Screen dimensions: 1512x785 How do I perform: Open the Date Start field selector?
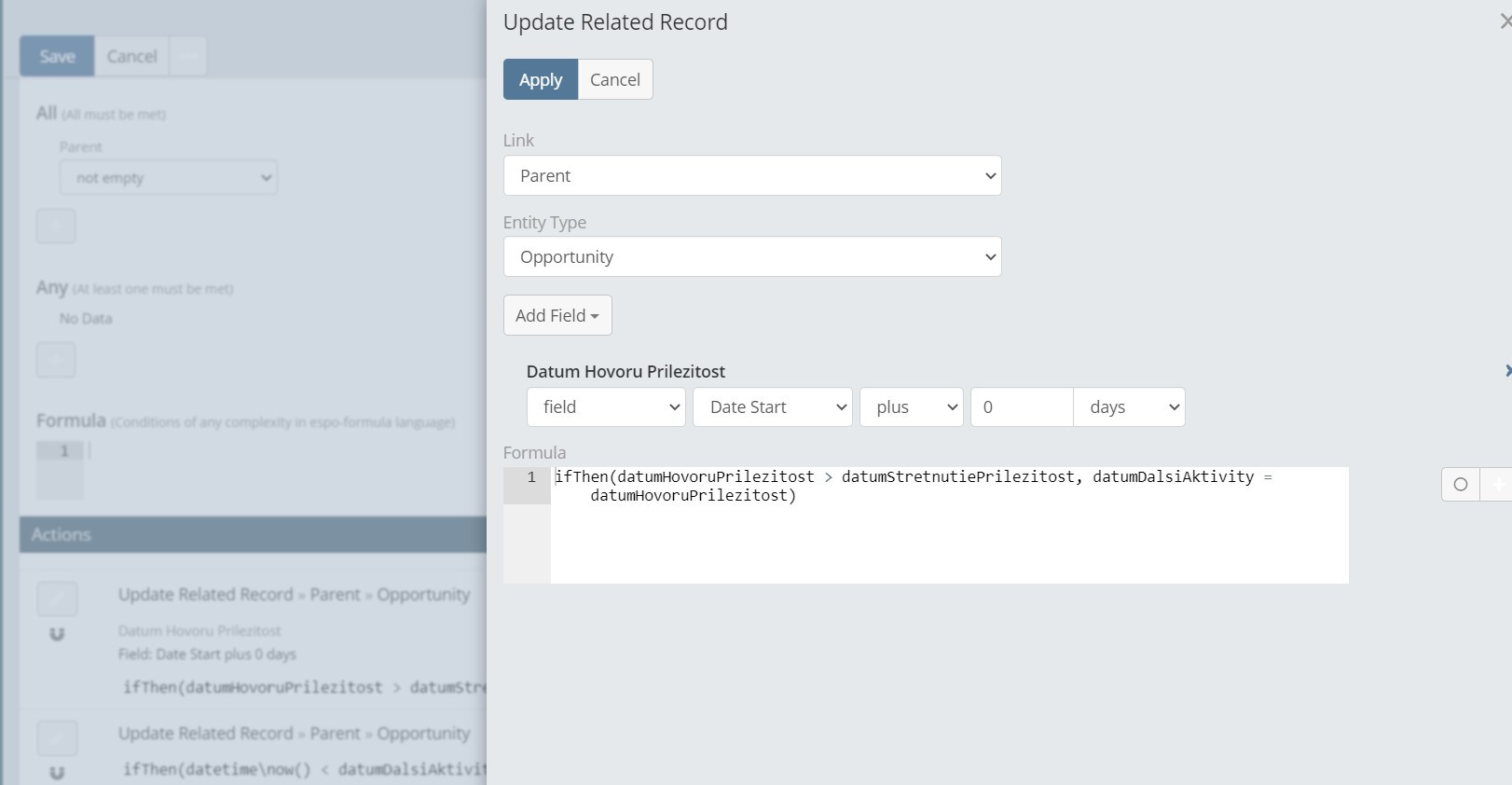pos(772,407)
